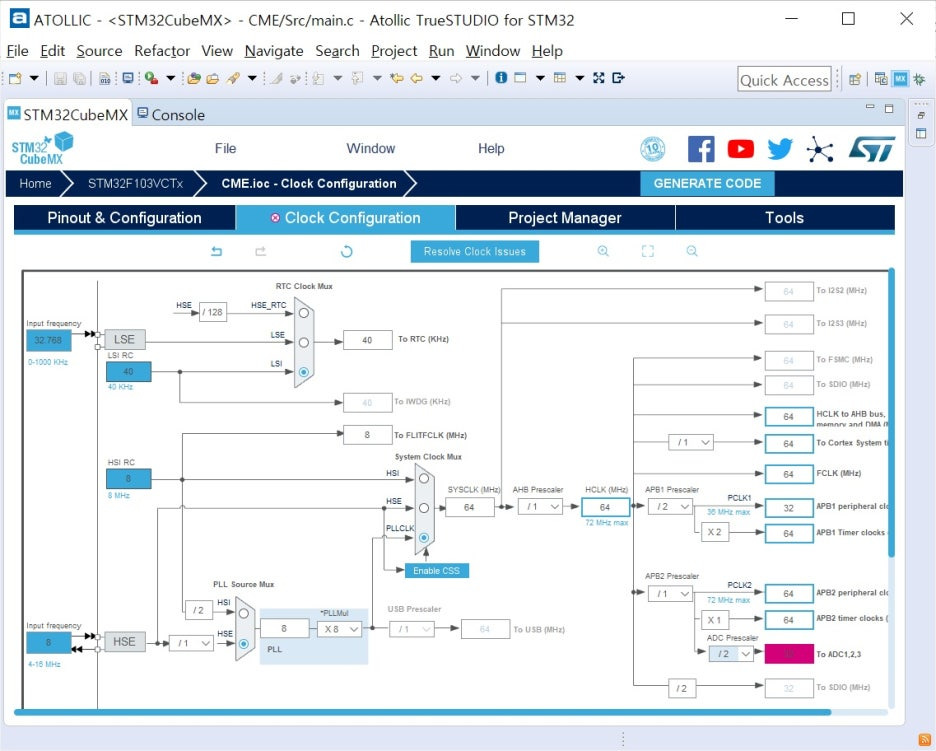Image resolution: width=936 pixels, height=751 pixels.
Task: Open the Twitter bird icon
Action: (780, 149)
